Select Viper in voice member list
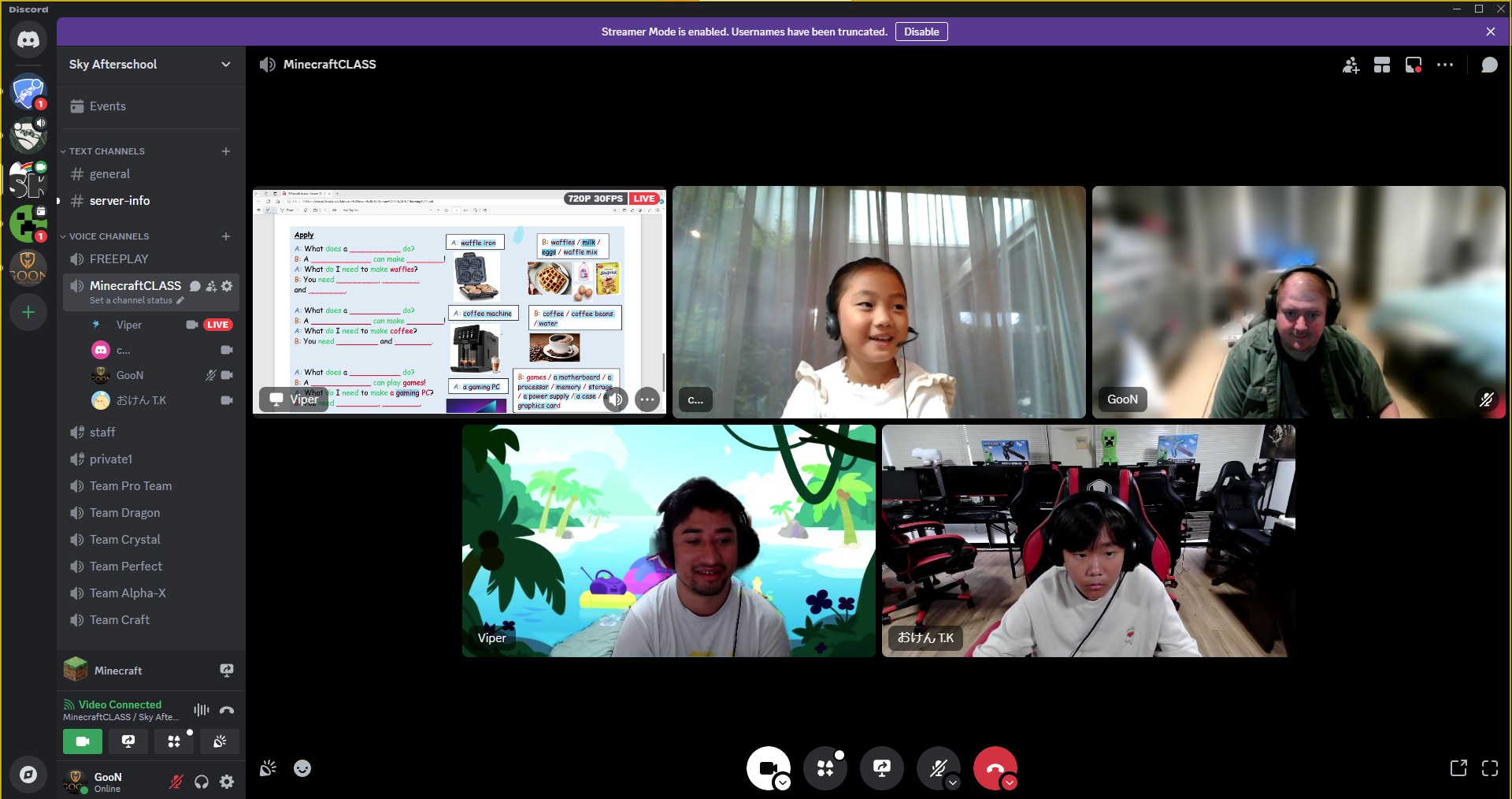This screenshot has width=1512, height=799. pyautogui.click(x=162, y=325)
